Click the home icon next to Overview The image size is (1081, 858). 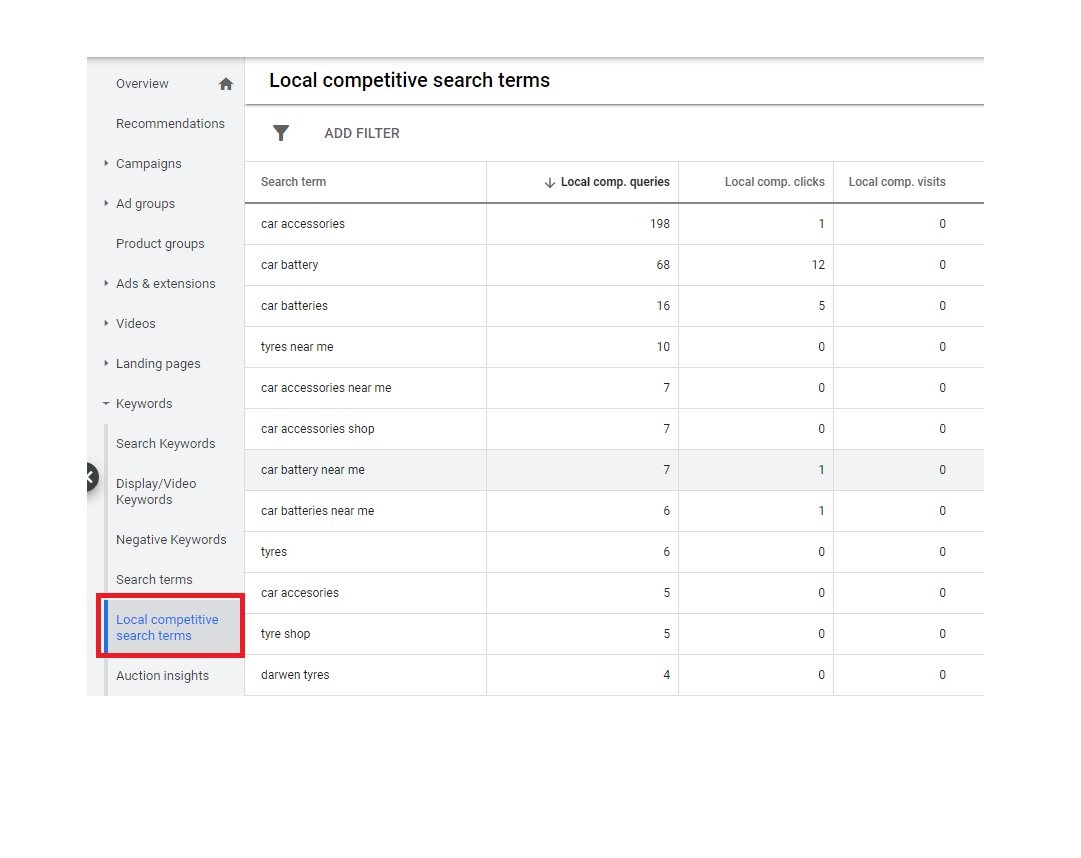tap(226, 84)
